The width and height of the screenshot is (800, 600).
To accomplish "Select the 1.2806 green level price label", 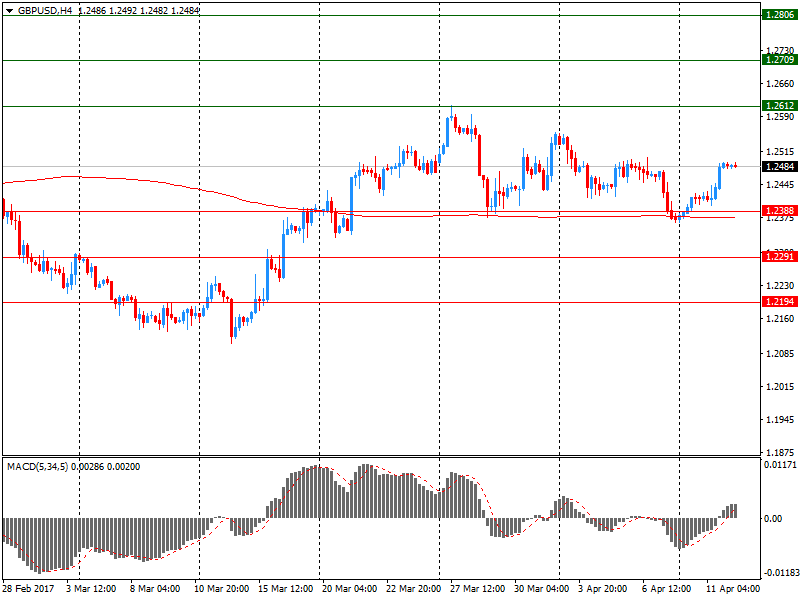I will tap(780, 15).
